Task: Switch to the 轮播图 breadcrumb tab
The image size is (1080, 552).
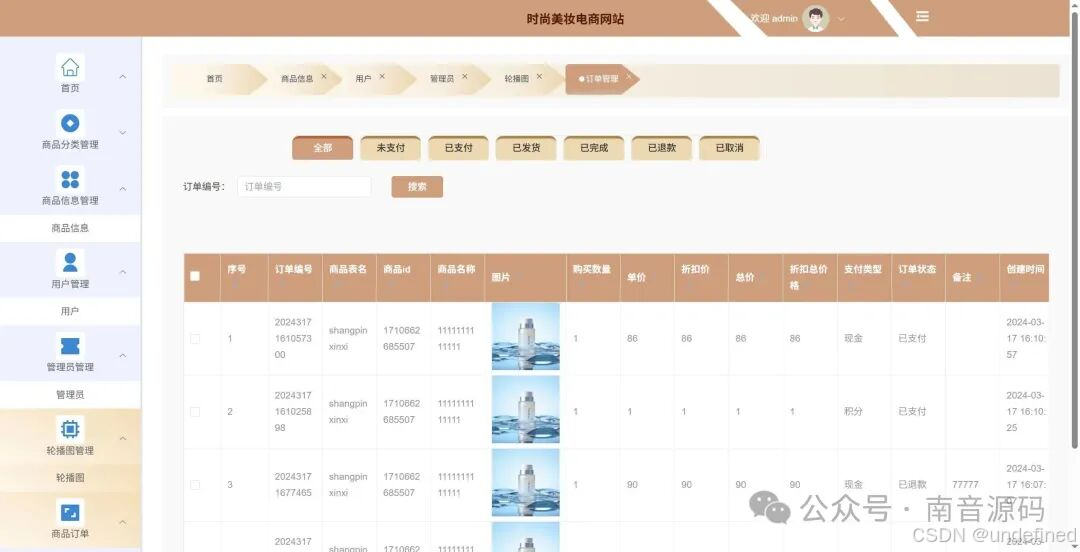Action: click(x=516, y=79)
